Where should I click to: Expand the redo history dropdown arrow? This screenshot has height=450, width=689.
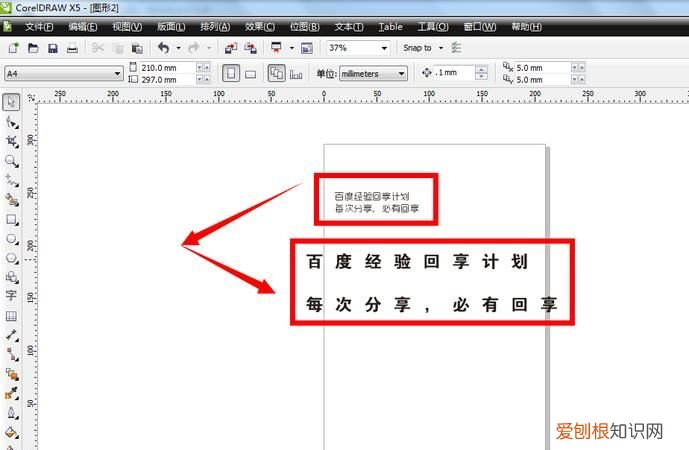[209, 48]
